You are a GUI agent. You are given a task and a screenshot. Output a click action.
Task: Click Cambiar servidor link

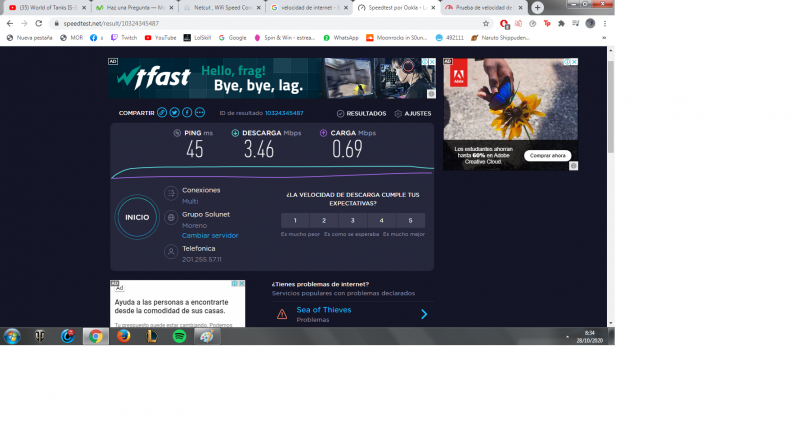point(210,236)
